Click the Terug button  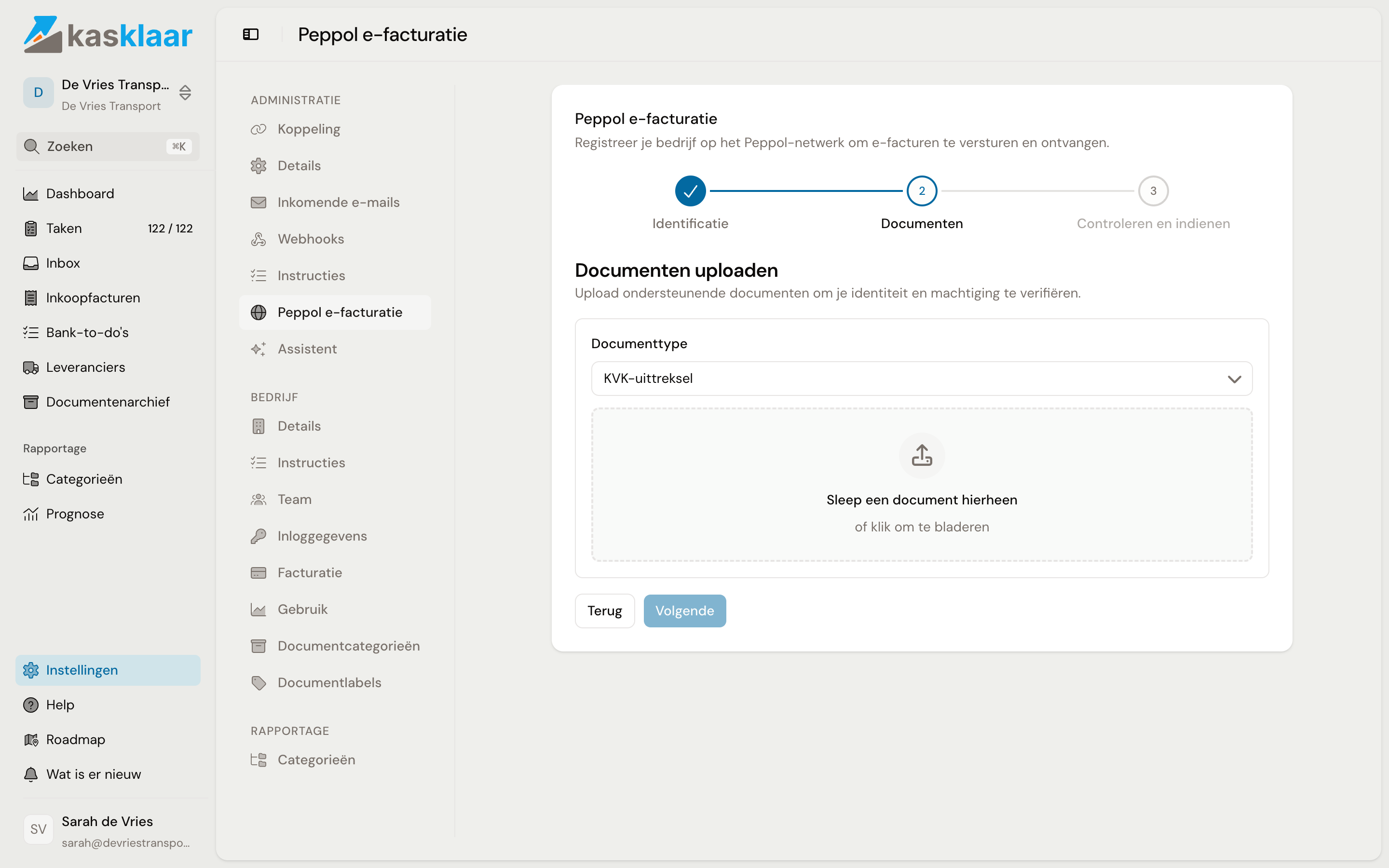click(604, 611)
